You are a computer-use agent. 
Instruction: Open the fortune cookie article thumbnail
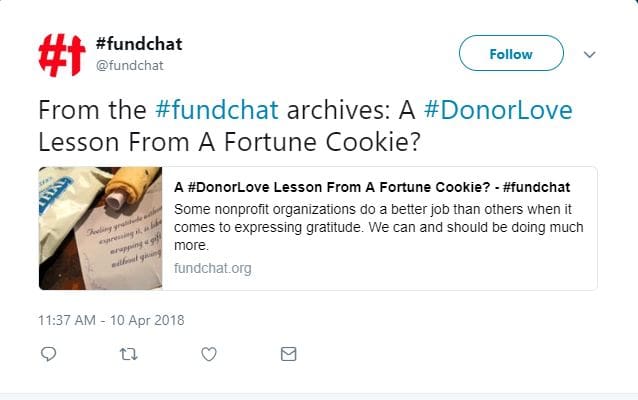(x=101, y=228)
